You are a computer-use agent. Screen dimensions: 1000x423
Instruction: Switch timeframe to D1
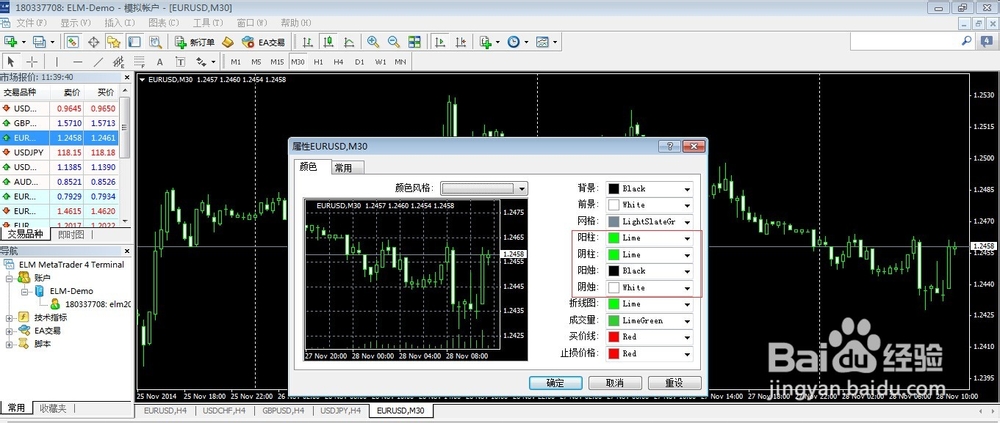tap(360, 62)
